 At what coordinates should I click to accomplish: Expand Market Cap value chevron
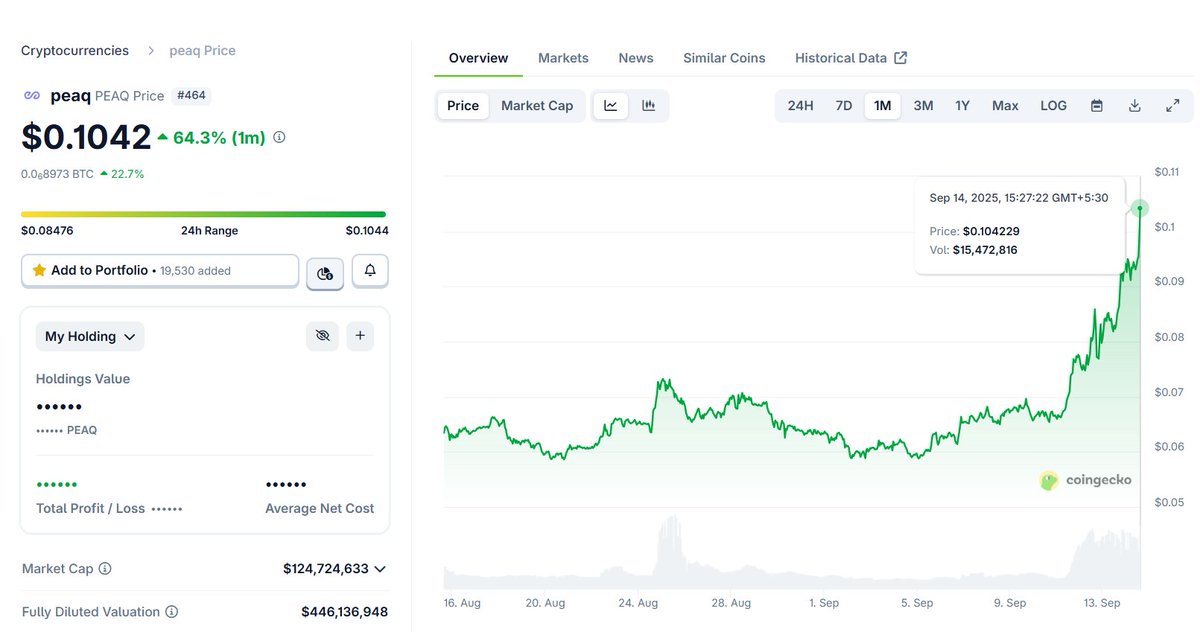coord(379,568)
